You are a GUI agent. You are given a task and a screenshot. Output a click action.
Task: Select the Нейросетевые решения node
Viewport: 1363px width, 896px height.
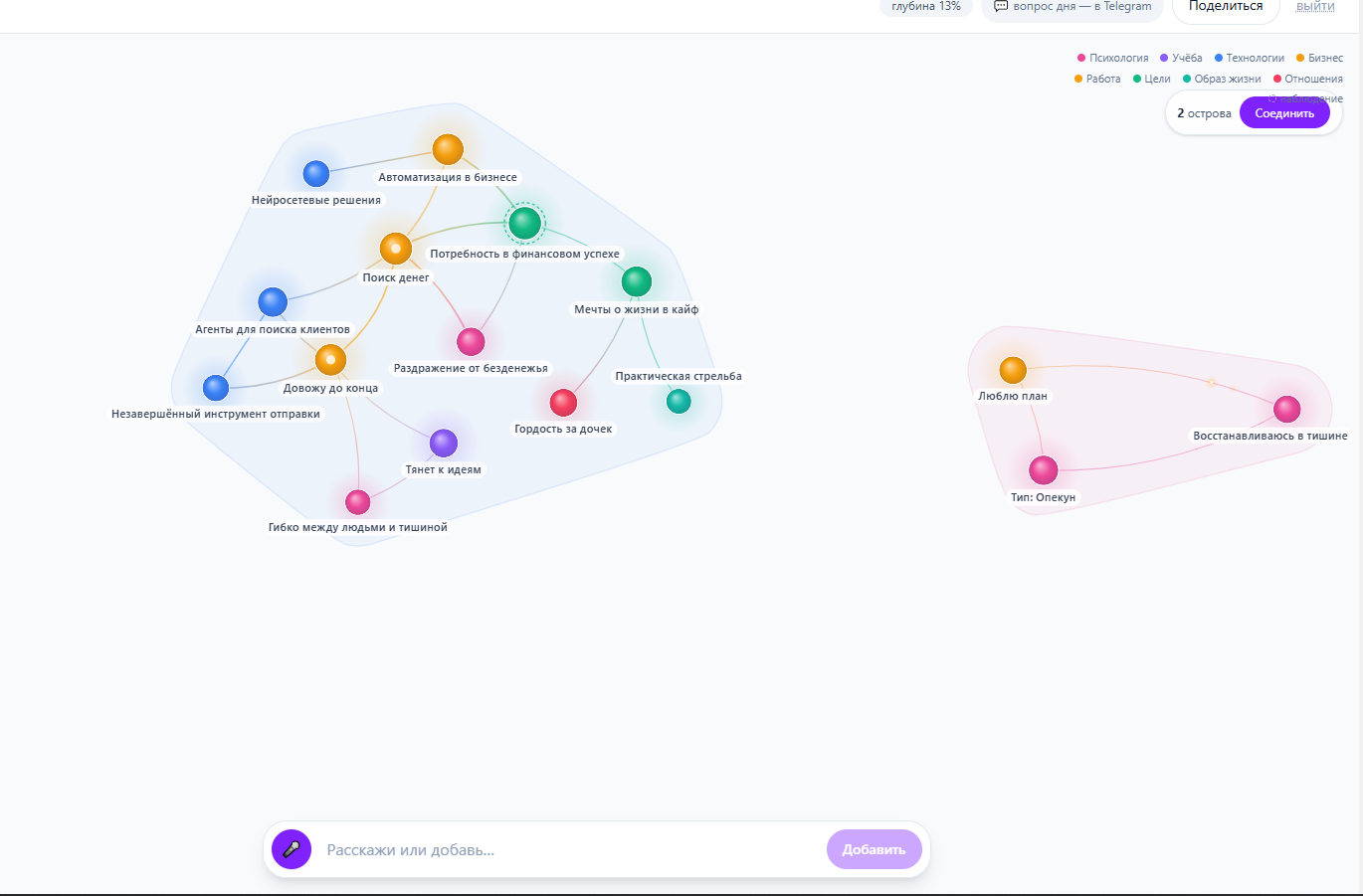(x=316, y=173)
